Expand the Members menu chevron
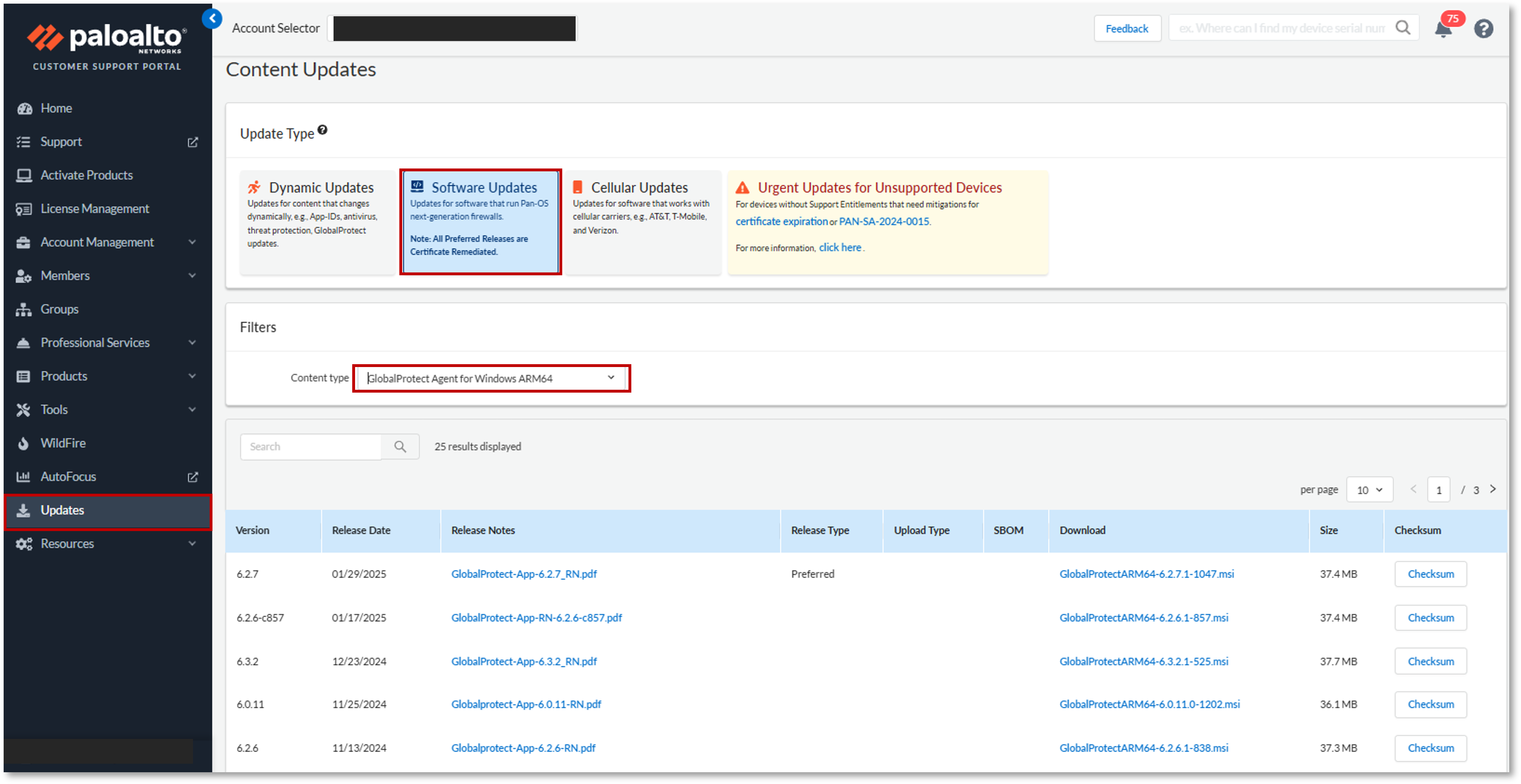Image resolution: width=1521 pixels, height=784 pixels. 192,276
